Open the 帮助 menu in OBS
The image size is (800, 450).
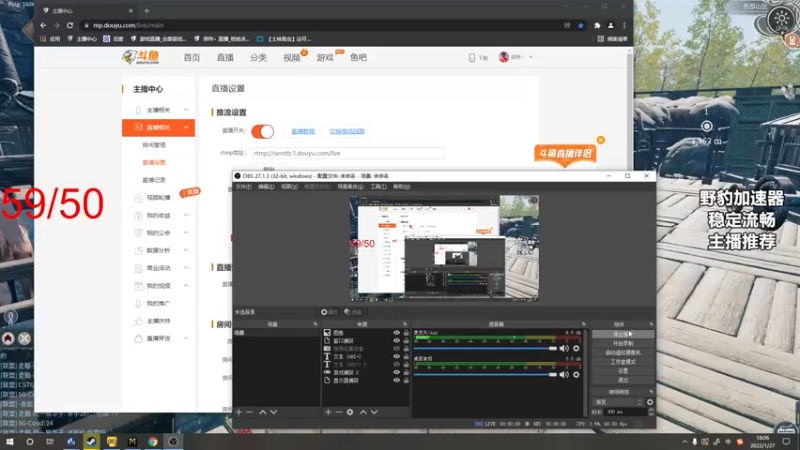(402, 187)
